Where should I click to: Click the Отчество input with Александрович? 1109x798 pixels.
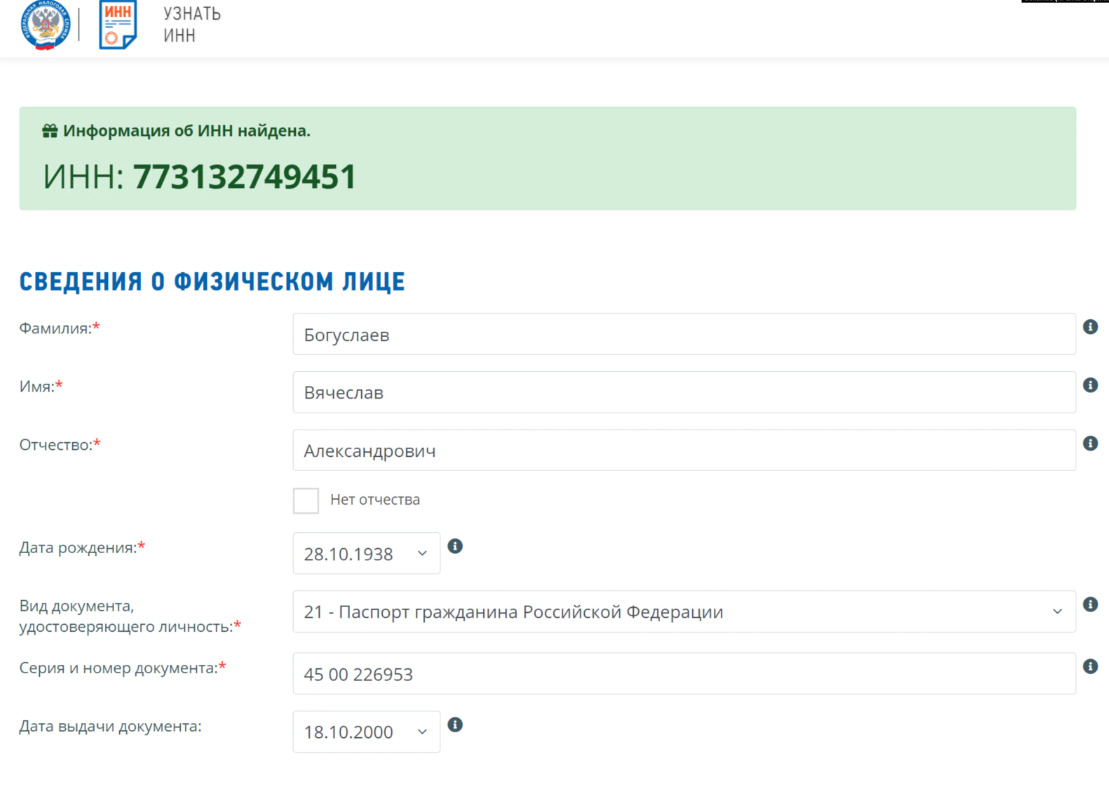coord(684,450)
